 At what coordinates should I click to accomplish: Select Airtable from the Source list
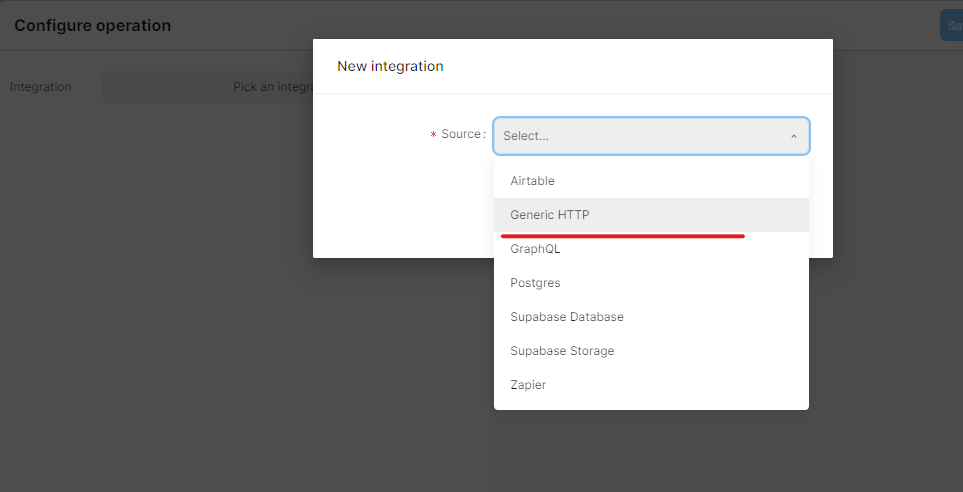pos(532,181)
